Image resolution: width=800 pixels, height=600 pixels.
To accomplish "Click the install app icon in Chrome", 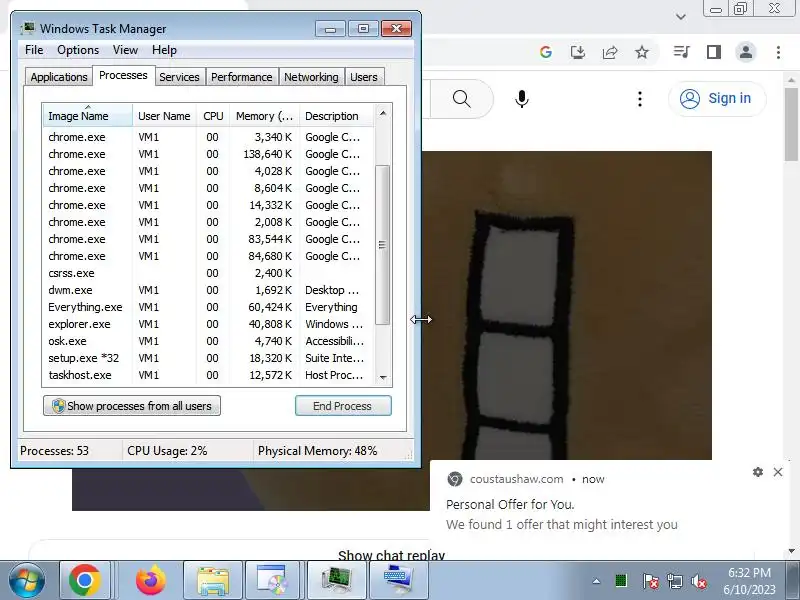I will (x=578, y=52).
